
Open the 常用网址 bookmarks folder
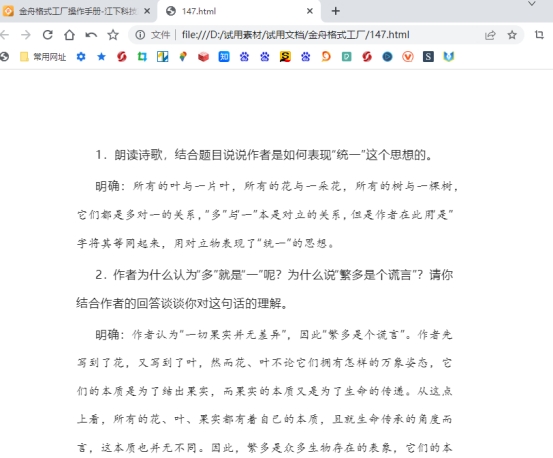point(43,57)
